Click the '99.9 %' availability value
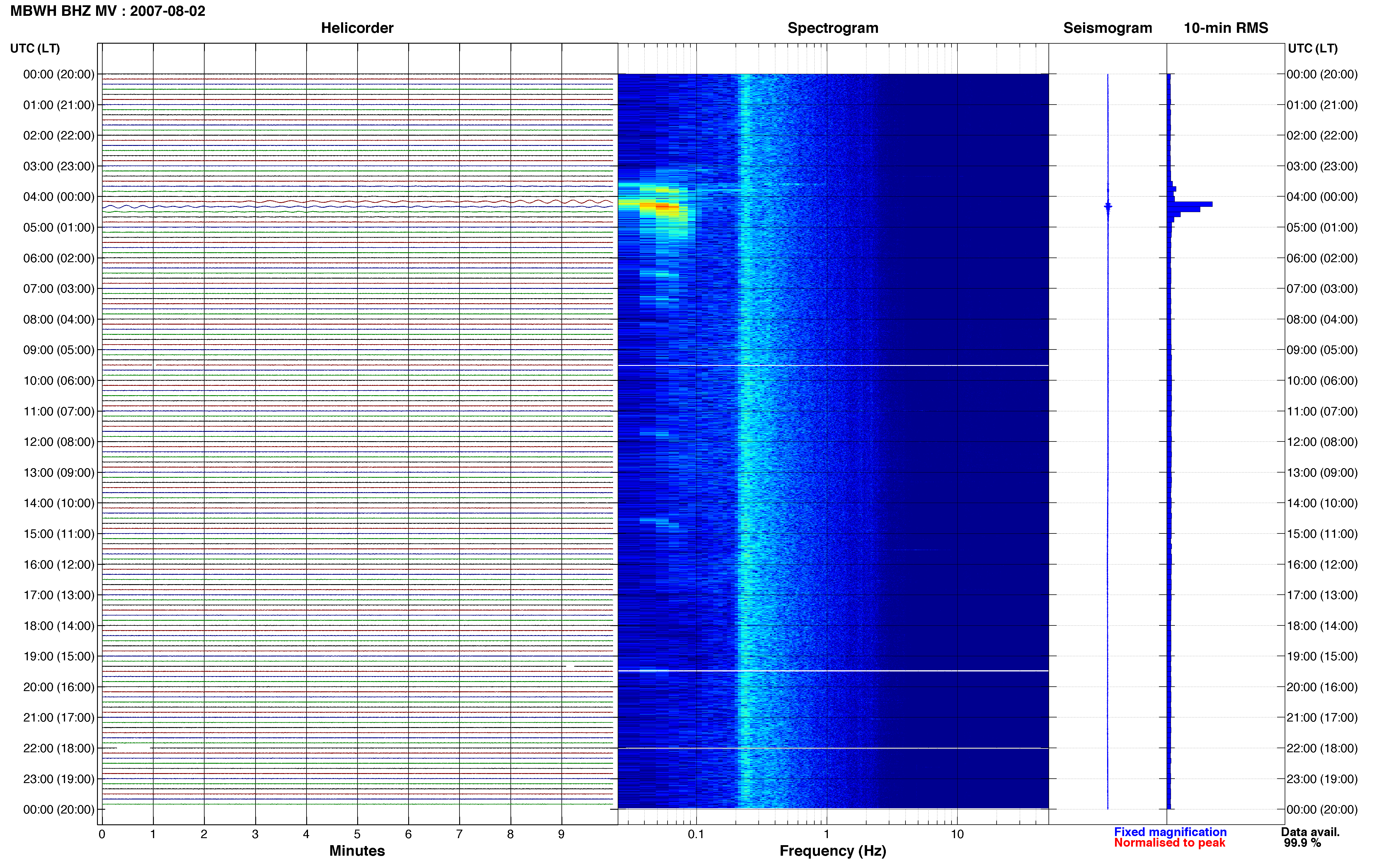This screenshot has height=868, width=1389. click(x=1303, y=843)
